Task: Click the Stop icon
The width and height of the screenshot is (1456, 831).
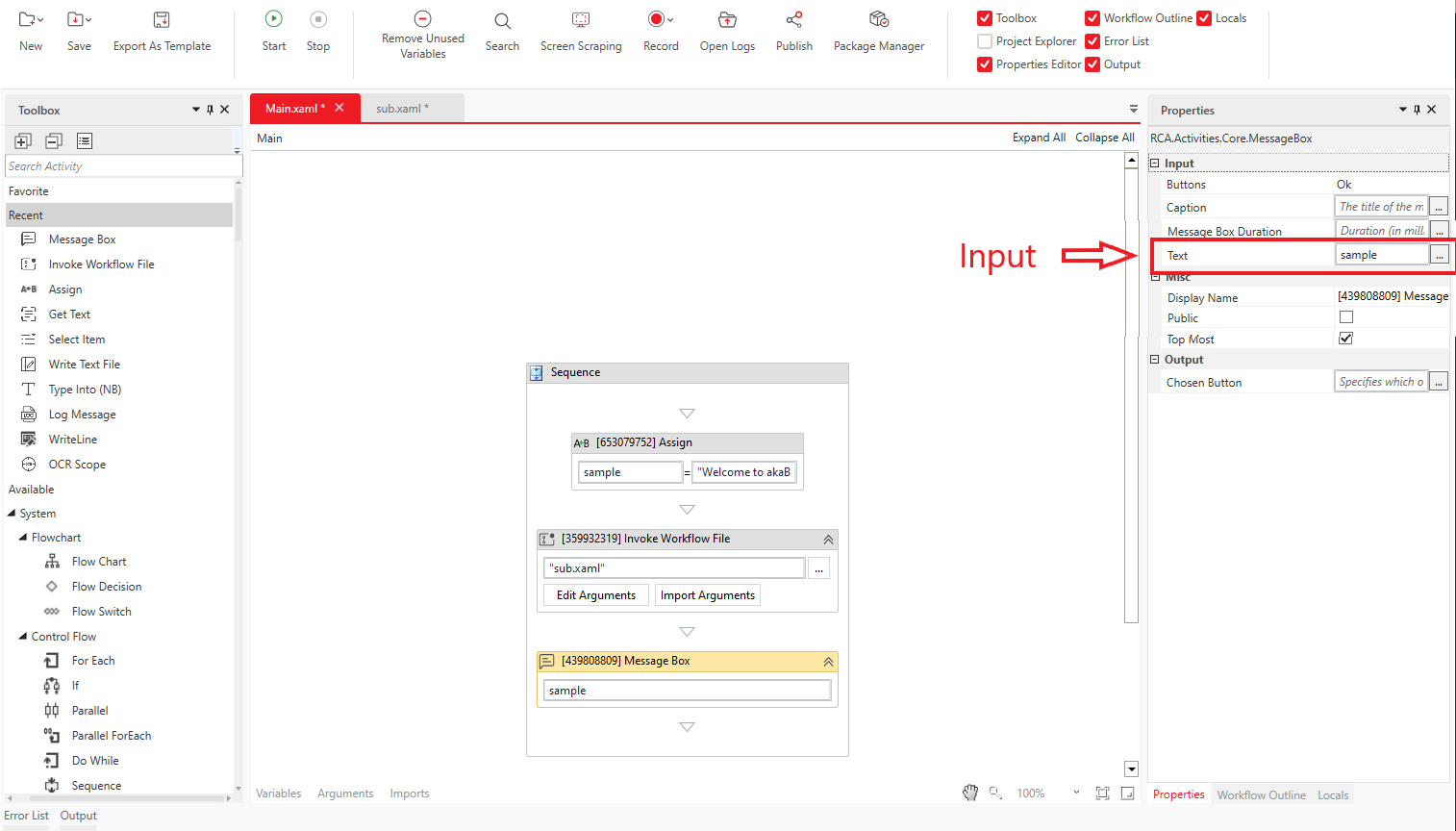Action: (x=318, y=19)
